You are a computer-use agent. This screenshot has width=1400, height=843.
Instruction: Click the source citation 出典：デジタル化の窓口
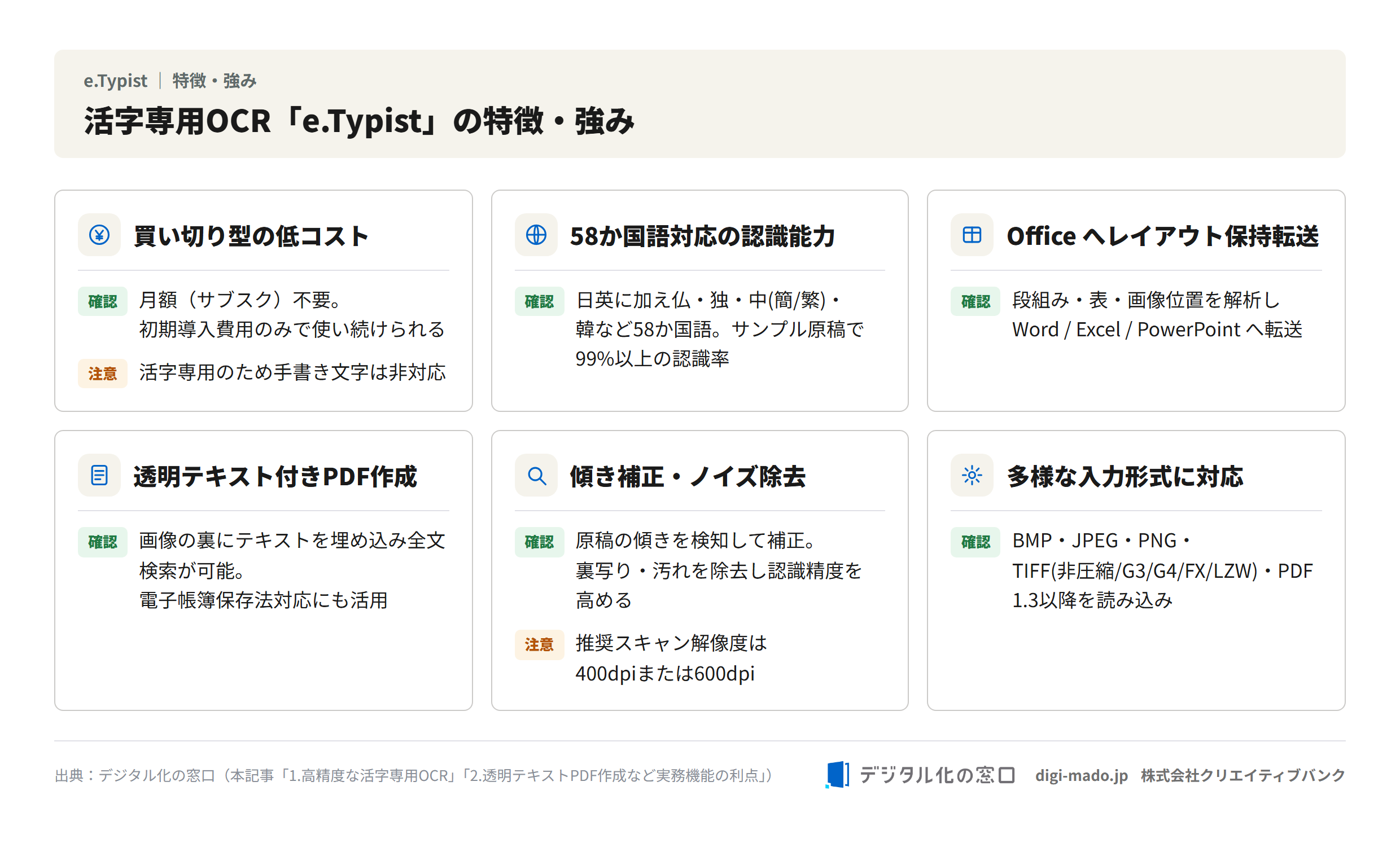413,775
